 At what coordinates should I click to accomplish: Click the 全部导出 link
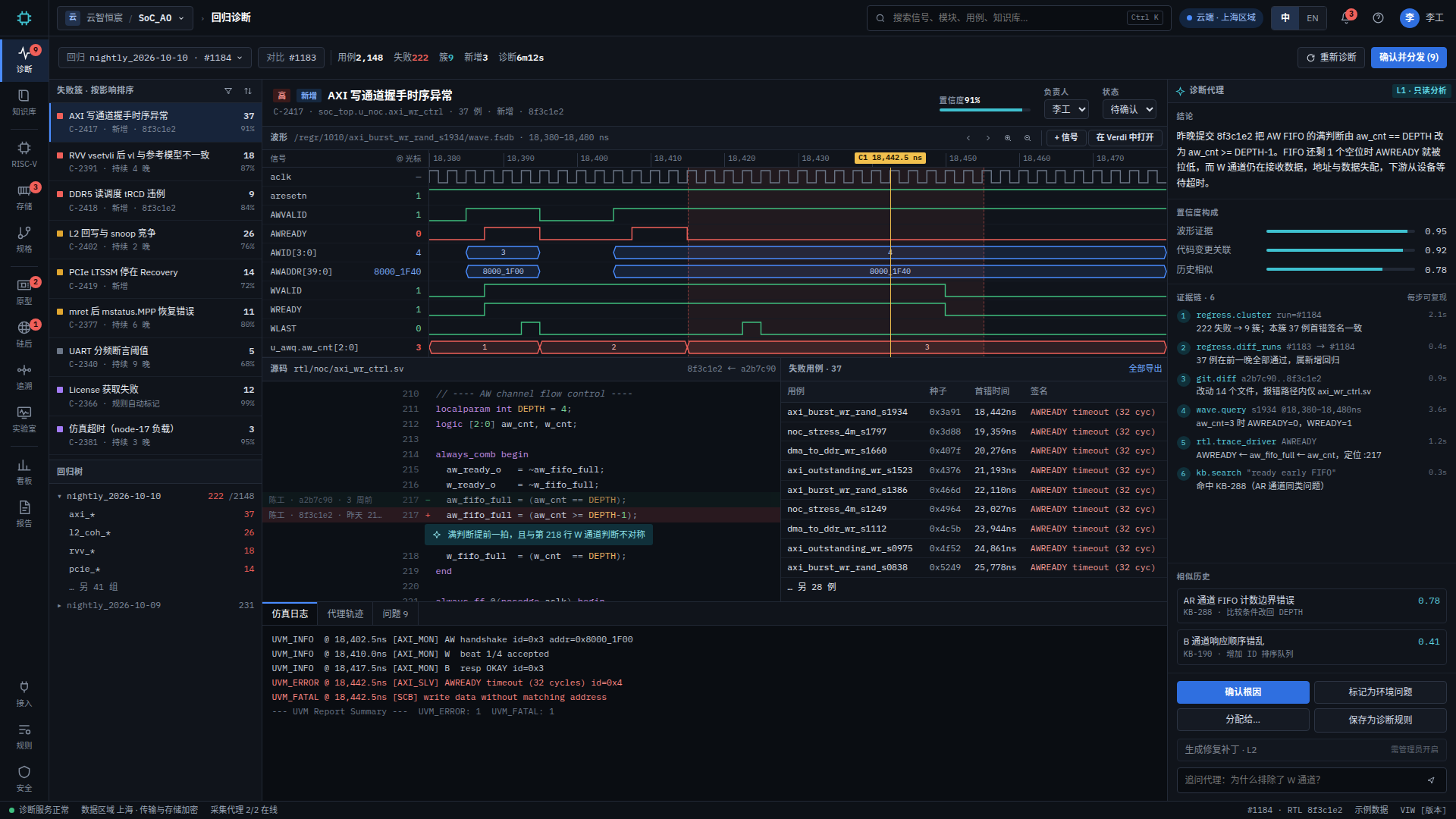pyautogui.click(x=1145, y=369)
